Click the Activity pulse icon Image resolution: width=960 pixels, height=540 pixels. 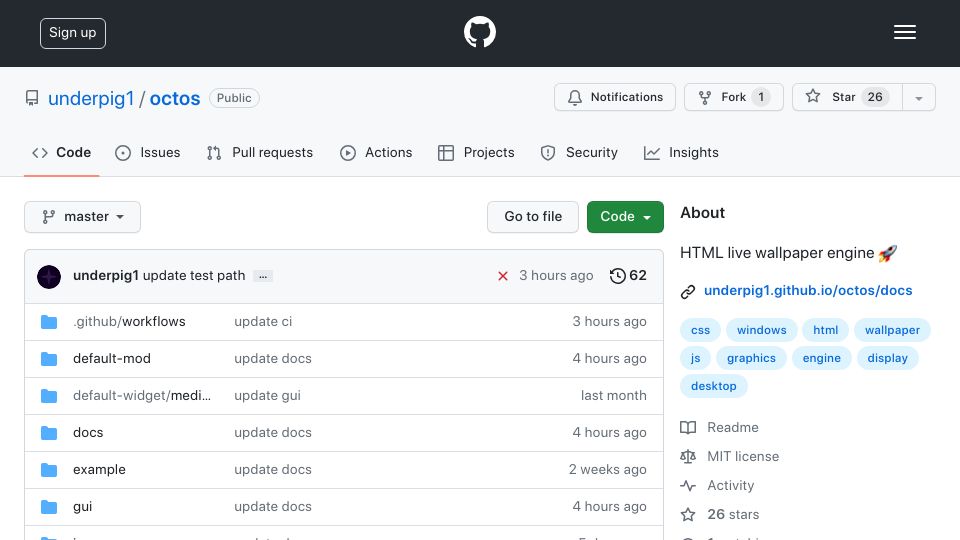click(688, 486)
